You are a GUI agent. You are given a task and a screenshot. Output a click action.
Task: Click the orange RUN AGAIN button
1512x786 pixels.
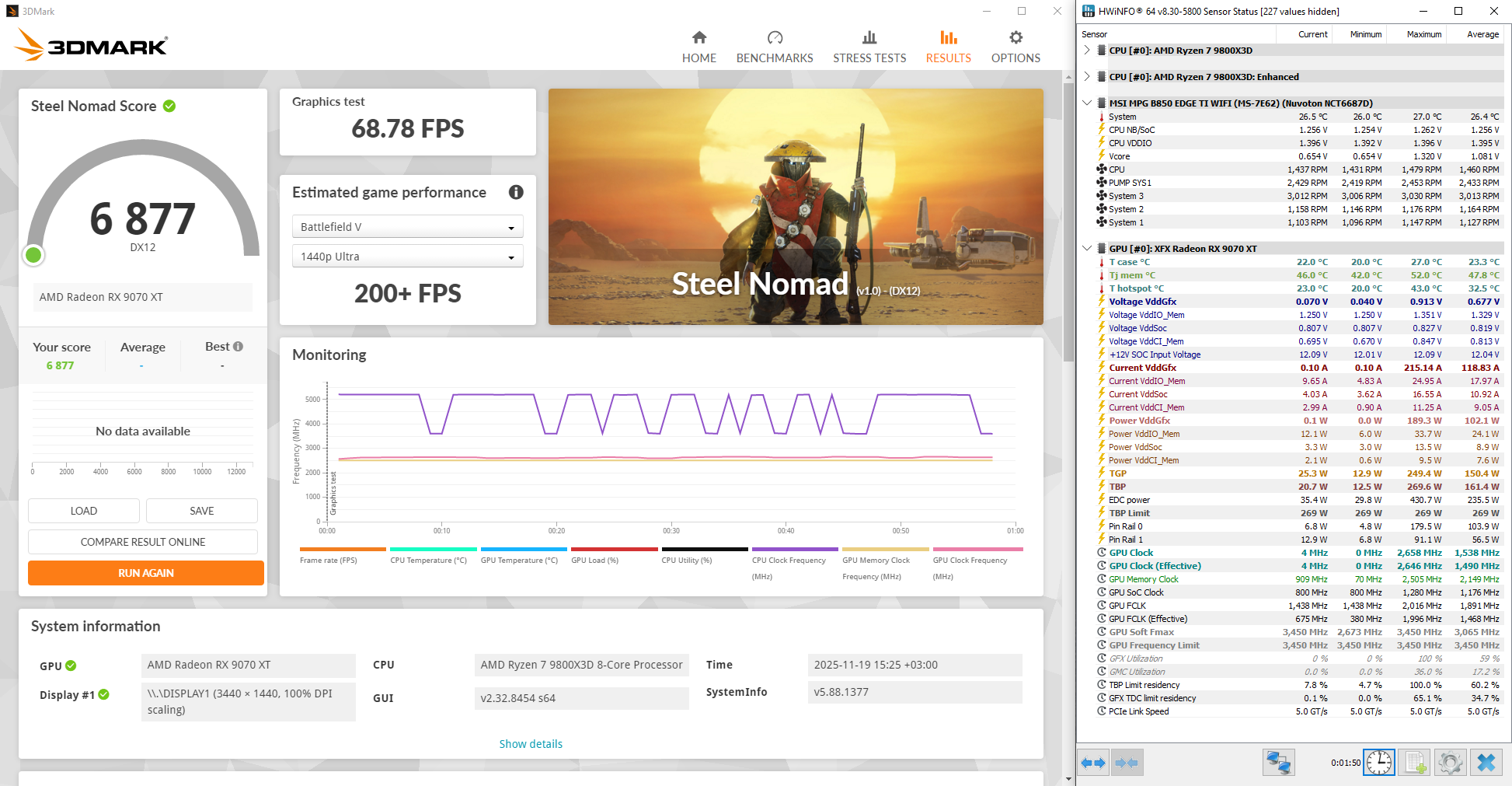coord(146,573)
